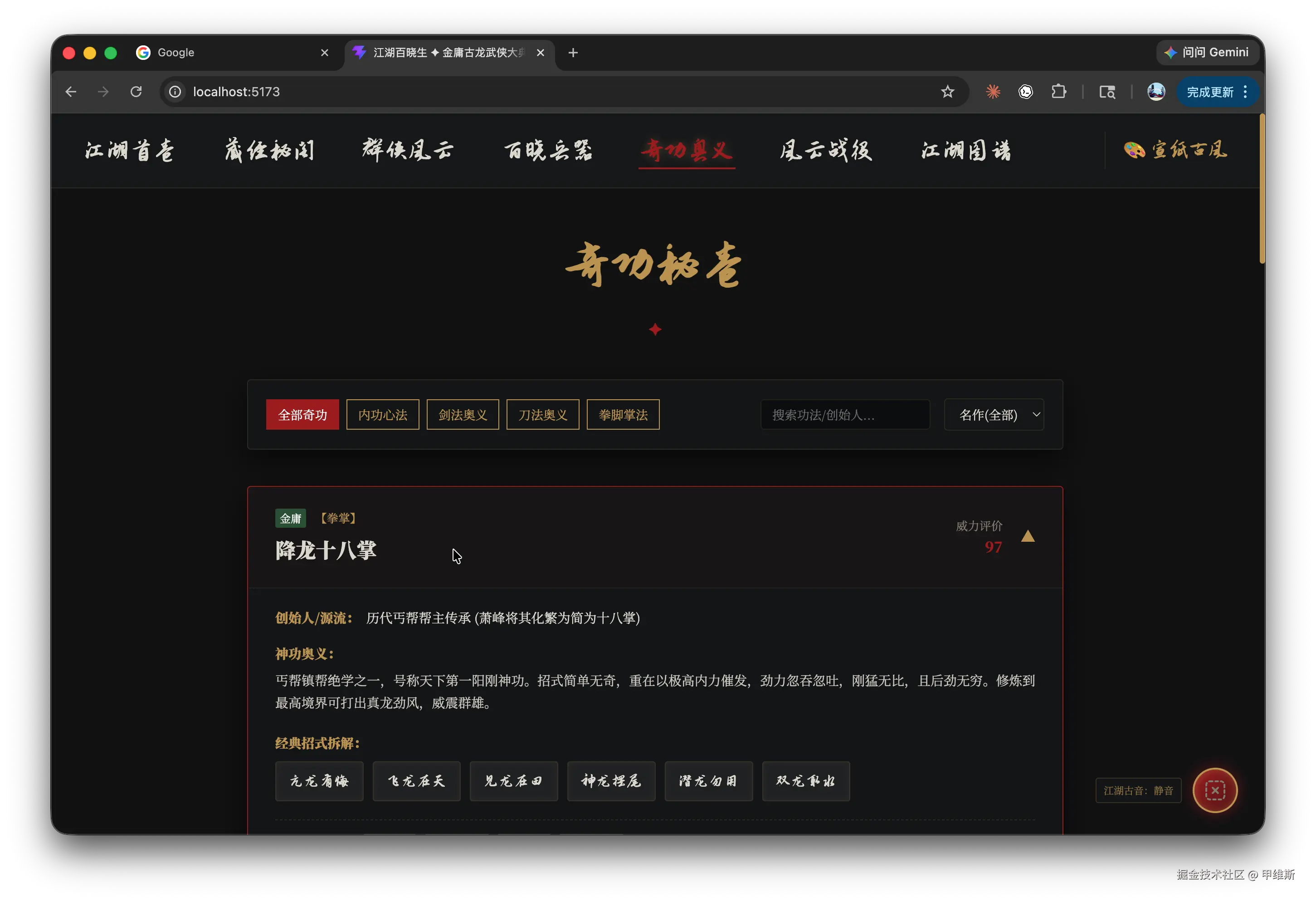
Task: Select the 亢龙有悔 move chip
Action: tap(319, 781)
